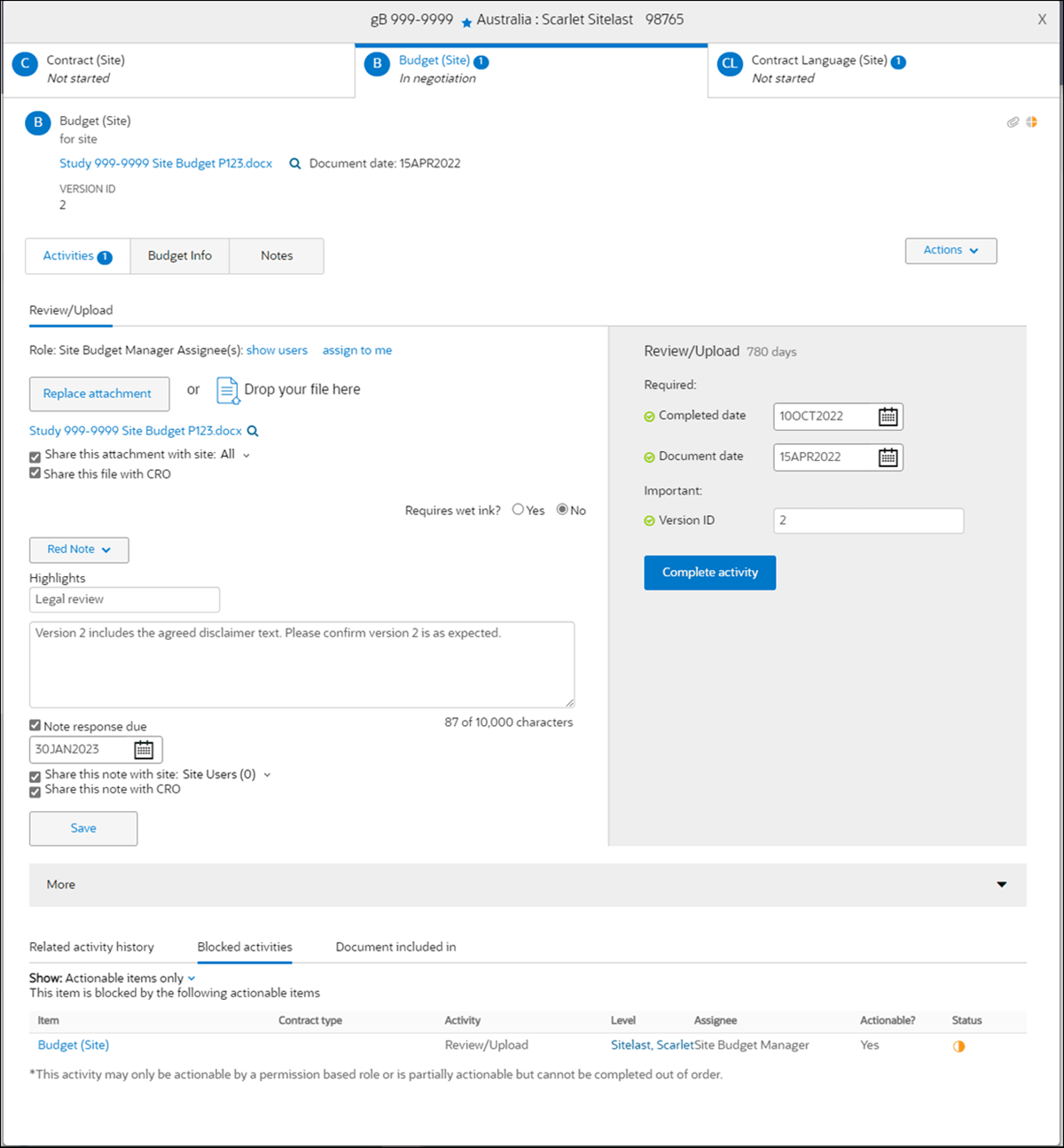This screenshot has width=1064, height=1148.
Task: Uncheck Share this file with CRO
Action: coord(35,473)
